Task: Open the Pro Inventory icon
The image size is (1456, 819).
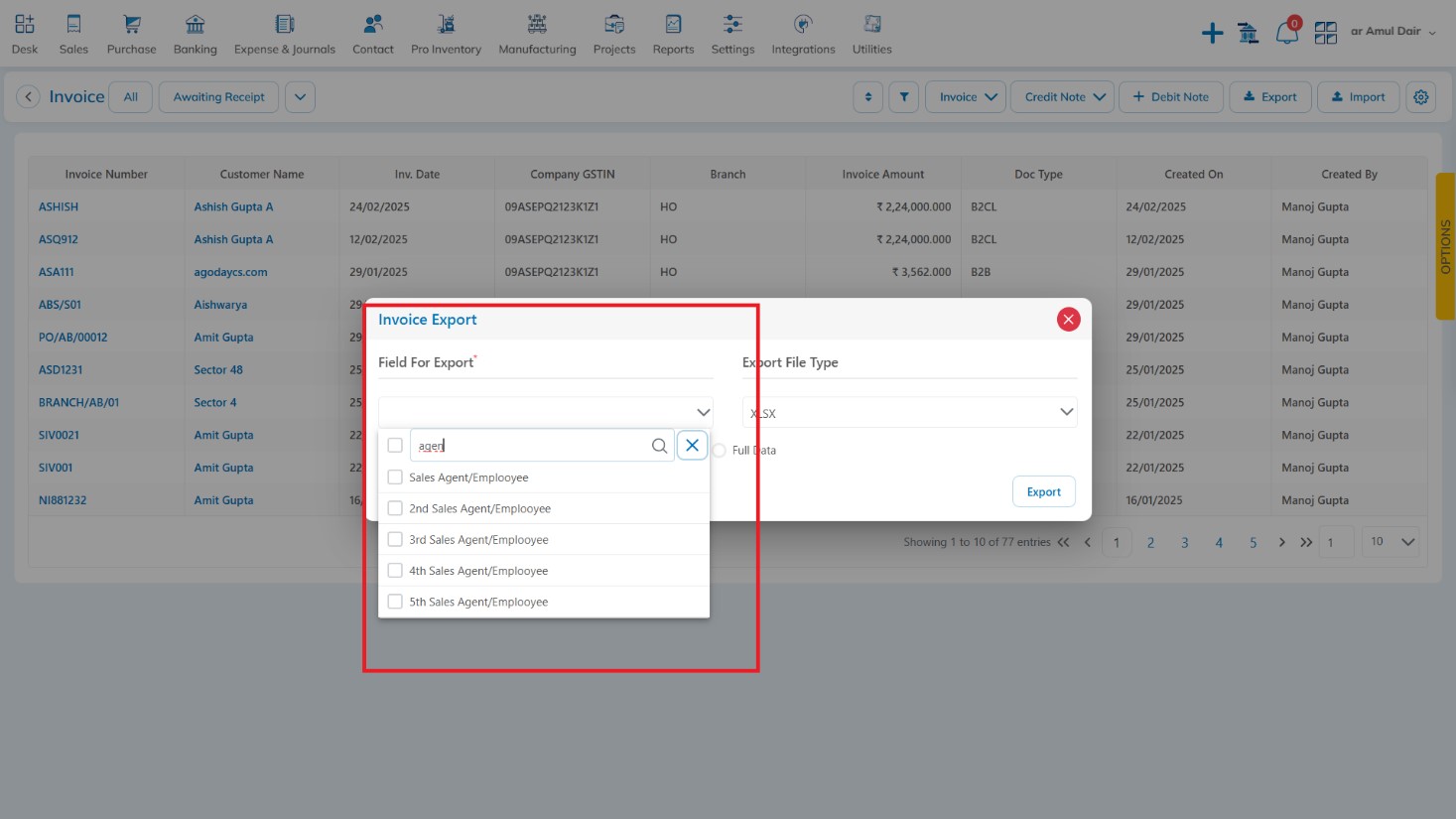Action: pos(447,24)
